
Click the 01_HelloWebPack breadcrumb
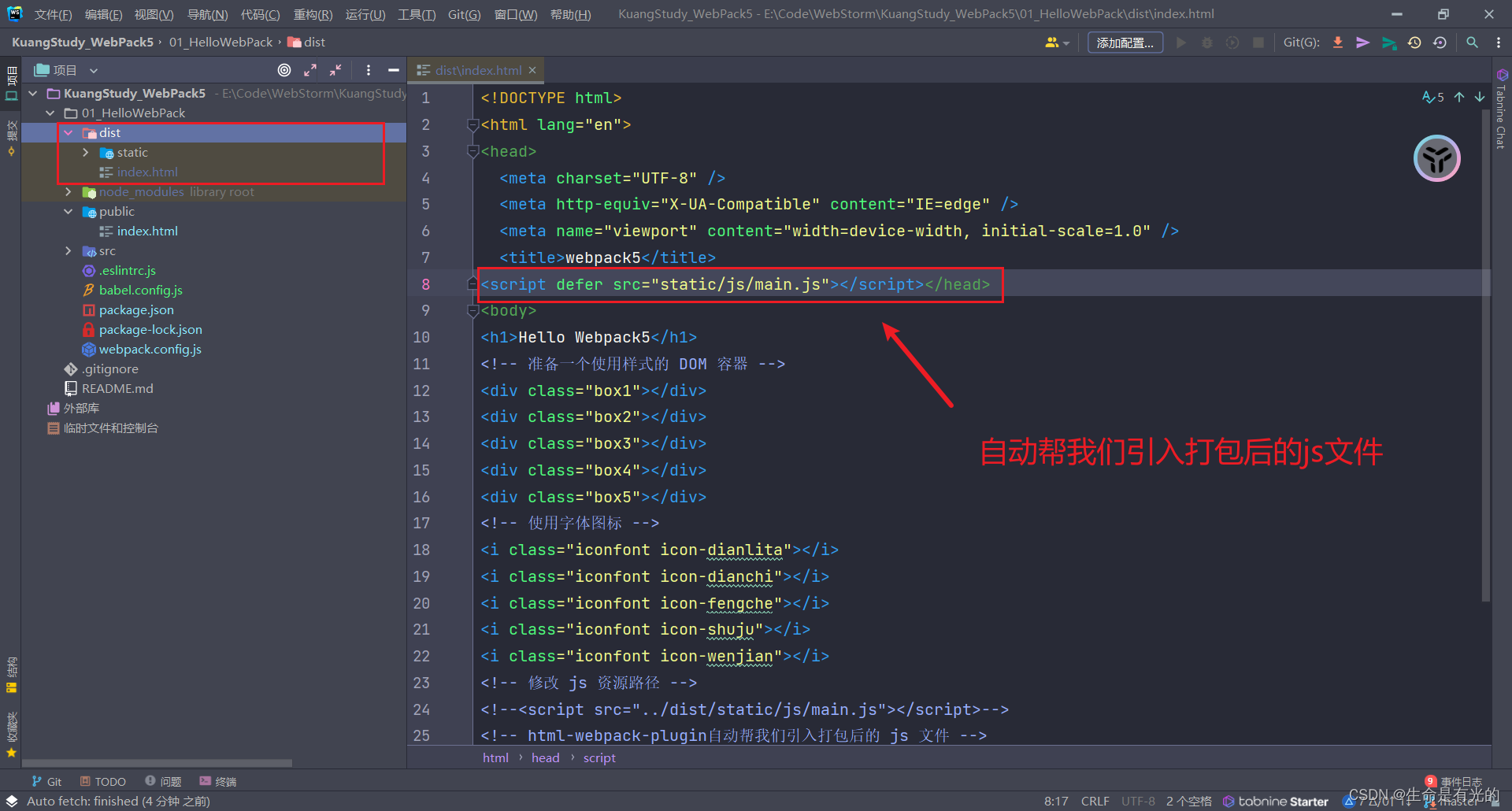click(x=220, y=42)
